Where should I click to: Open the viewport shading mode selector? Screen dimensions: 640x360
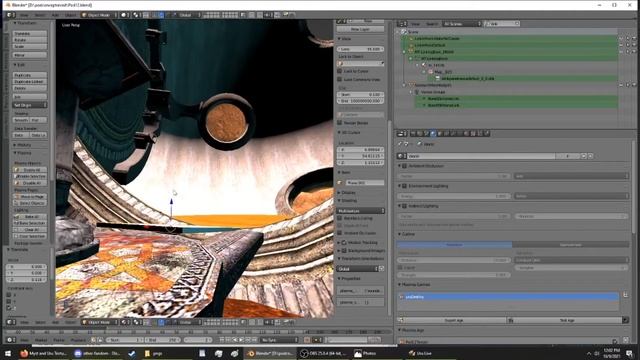tap(124, 15)
